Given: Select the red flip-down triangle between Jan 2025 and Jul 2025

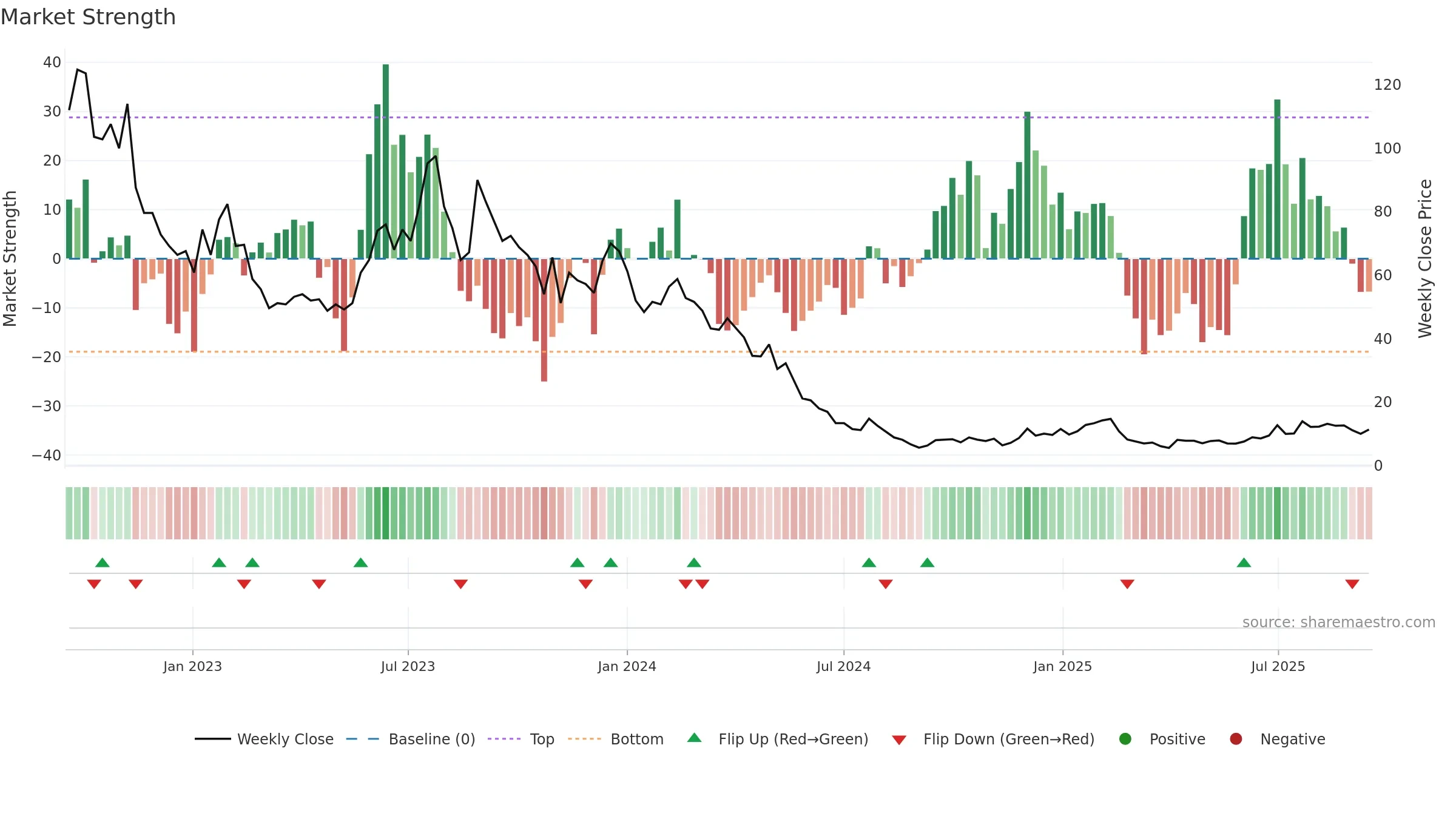Looking at the screenshot, I should (1127, 584).
